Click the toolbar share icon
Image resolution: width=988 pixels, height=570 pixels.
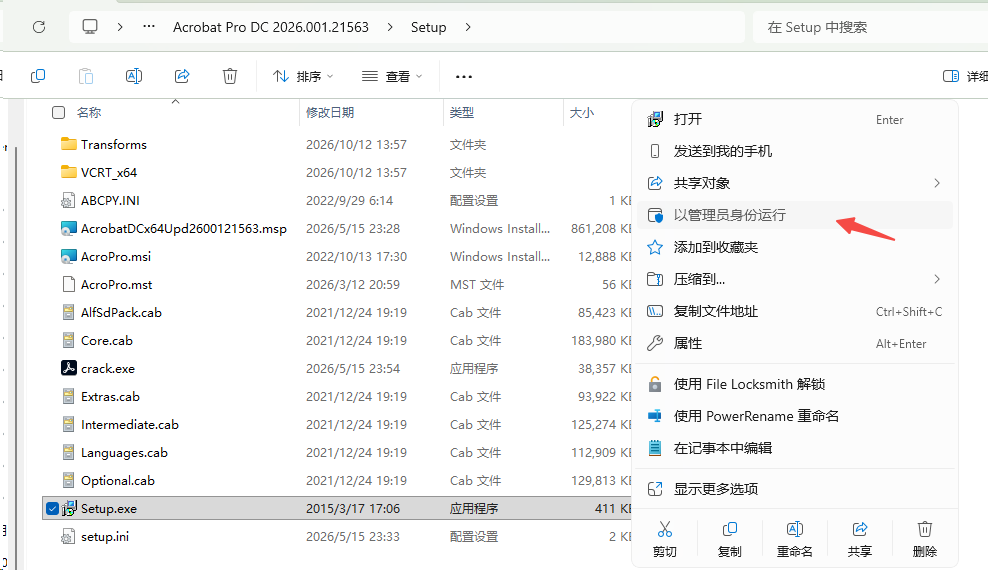point(182,76)
